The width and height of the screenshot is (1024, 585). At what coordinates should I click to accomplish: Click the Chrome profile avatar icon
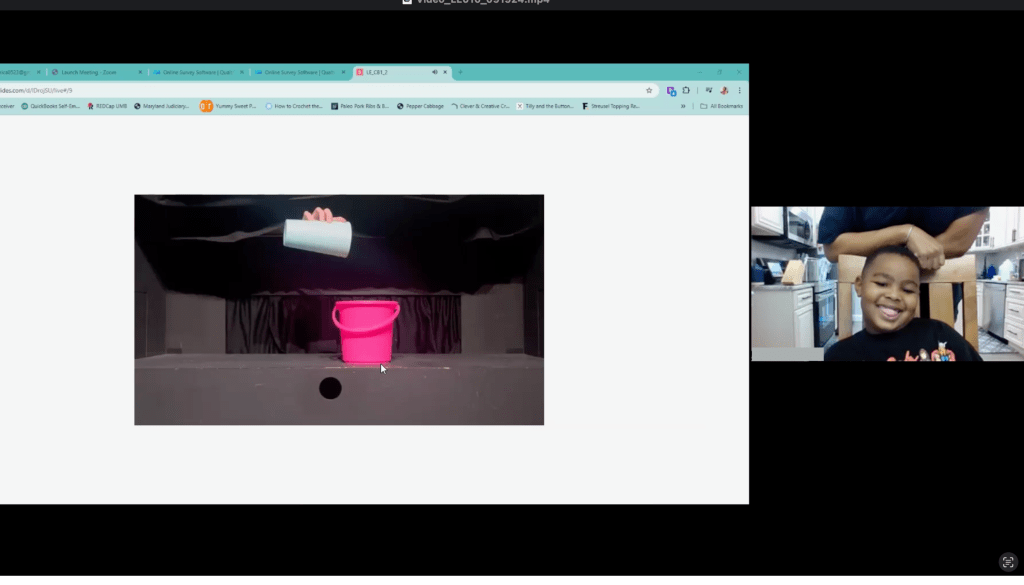[724, 90]
